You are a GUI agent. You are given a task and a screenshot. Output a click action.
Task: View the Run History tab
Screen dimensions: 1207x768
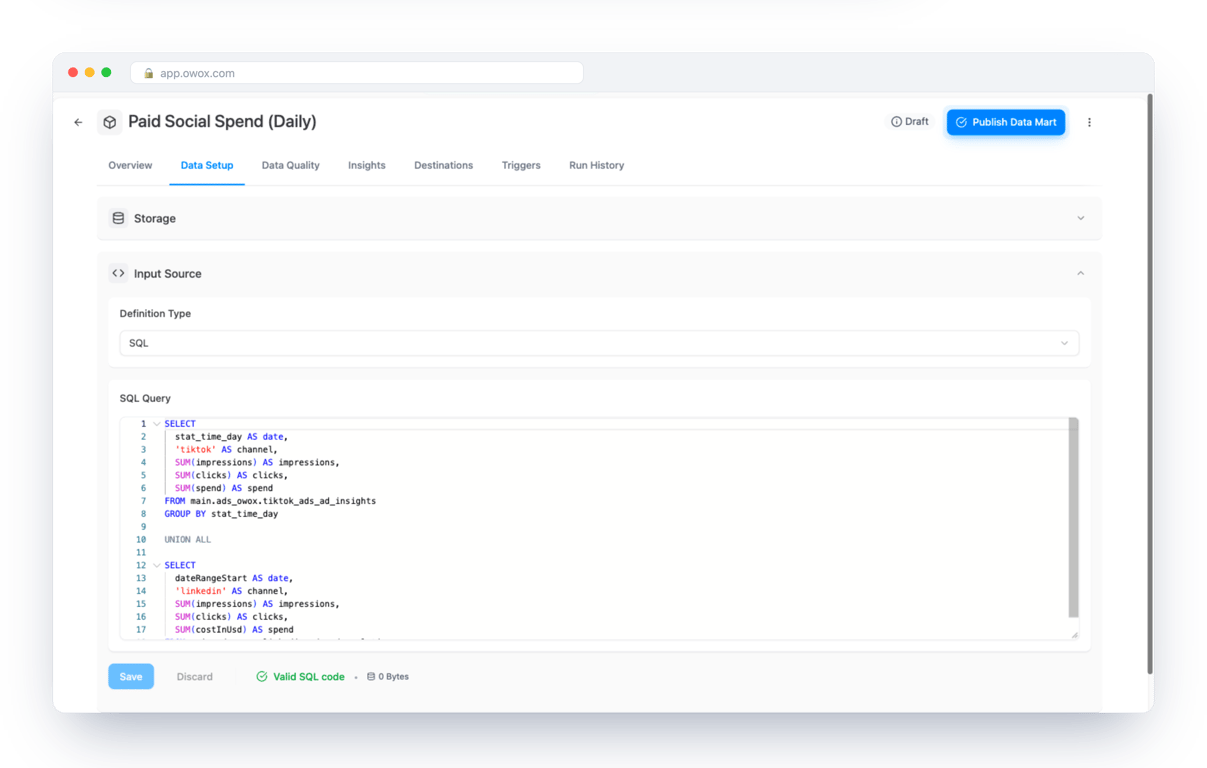(596, 165)
